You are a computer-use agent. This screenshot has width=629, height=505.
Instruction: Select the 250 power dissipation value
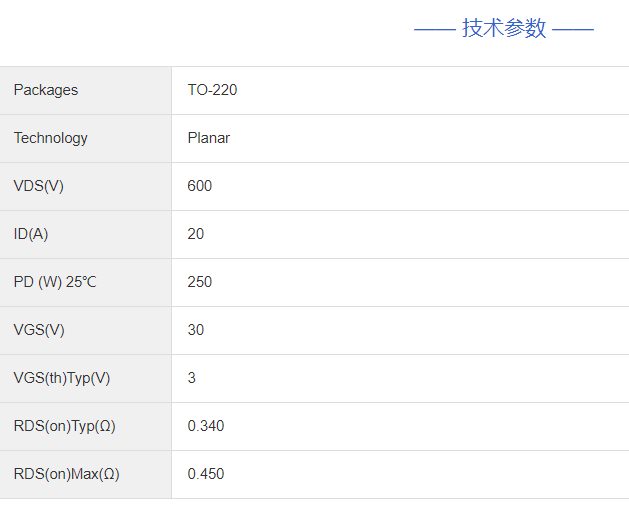coord(200,282)
